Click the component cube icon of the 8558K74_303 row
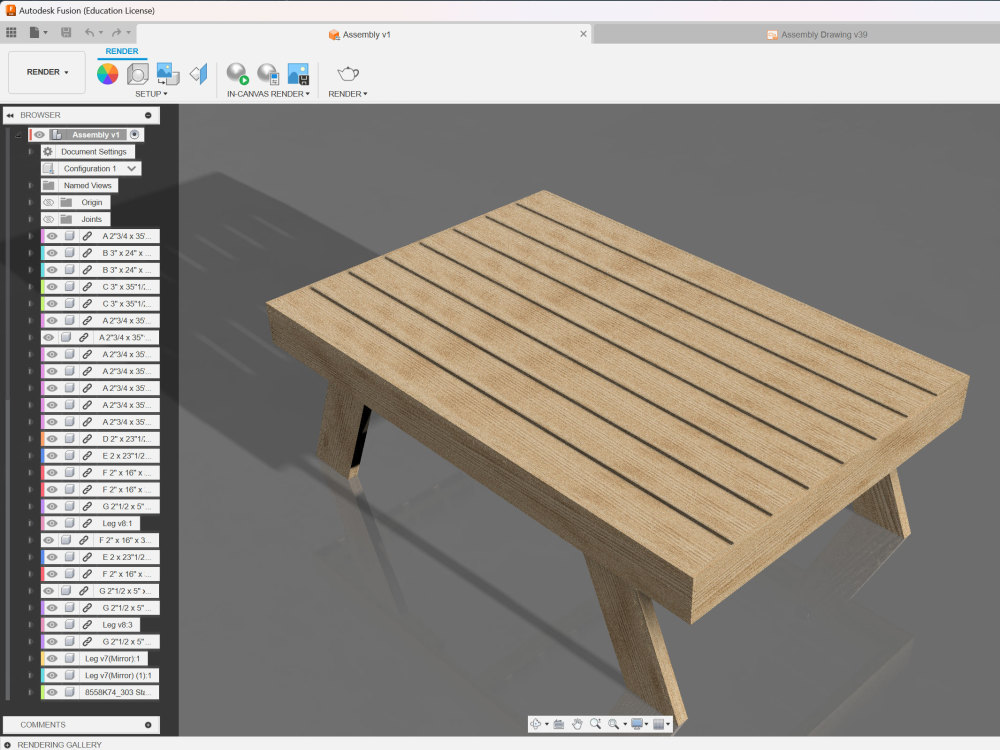The image size is (1000, 750). [70, 693]
